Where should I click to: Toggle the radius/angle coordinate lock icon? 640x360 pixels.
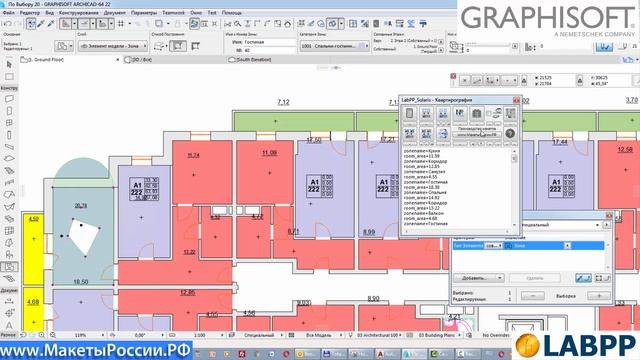580,80
